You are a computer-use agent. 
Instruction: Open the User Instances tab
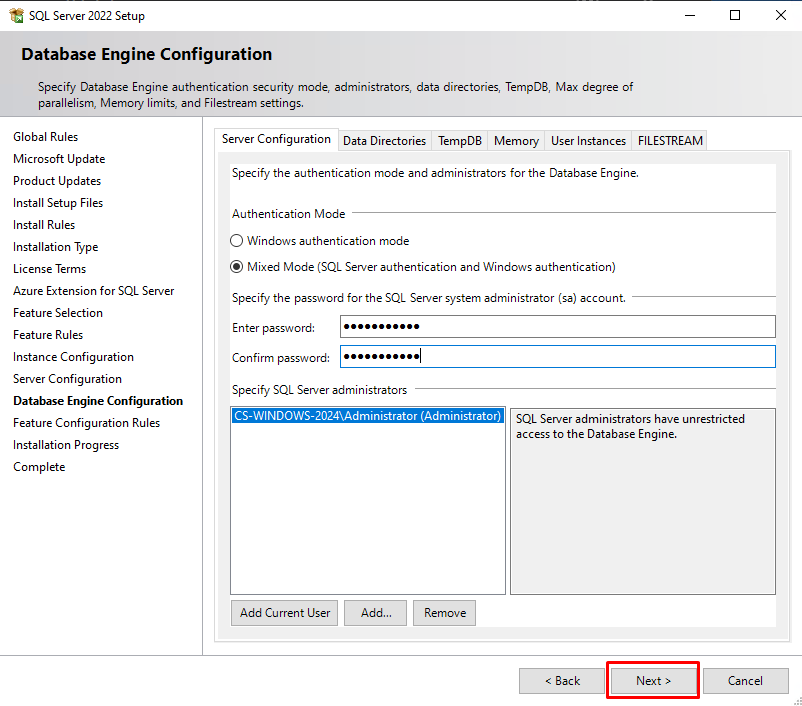[588, 141]
